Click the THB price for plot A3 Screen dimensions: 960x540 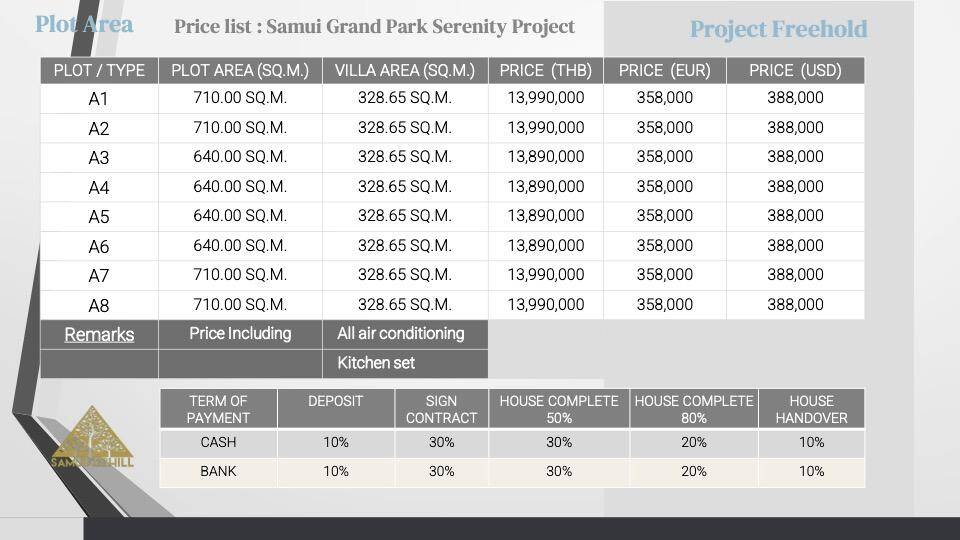[x=546, y=157]
